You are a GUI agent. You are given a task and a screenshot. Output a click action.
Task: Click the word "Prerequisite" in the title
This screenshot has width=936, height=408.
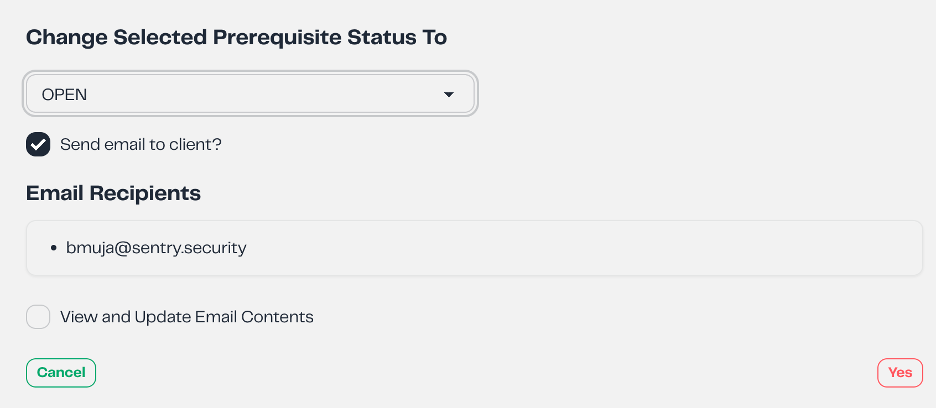[270, 38]
